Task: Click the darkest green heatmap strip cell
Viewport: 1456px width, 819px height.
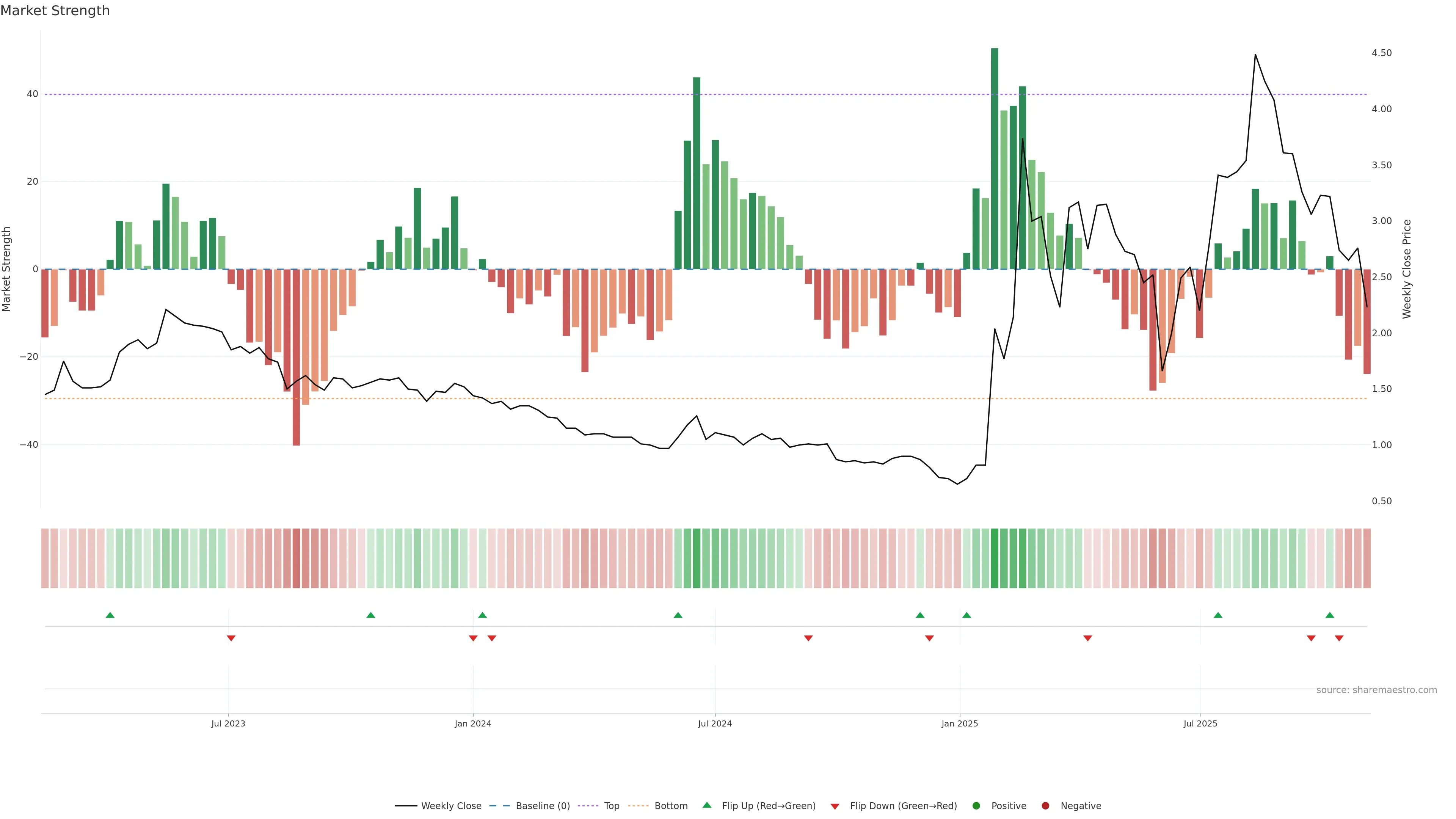Action: pyautogui.click(x=994, y=559)
